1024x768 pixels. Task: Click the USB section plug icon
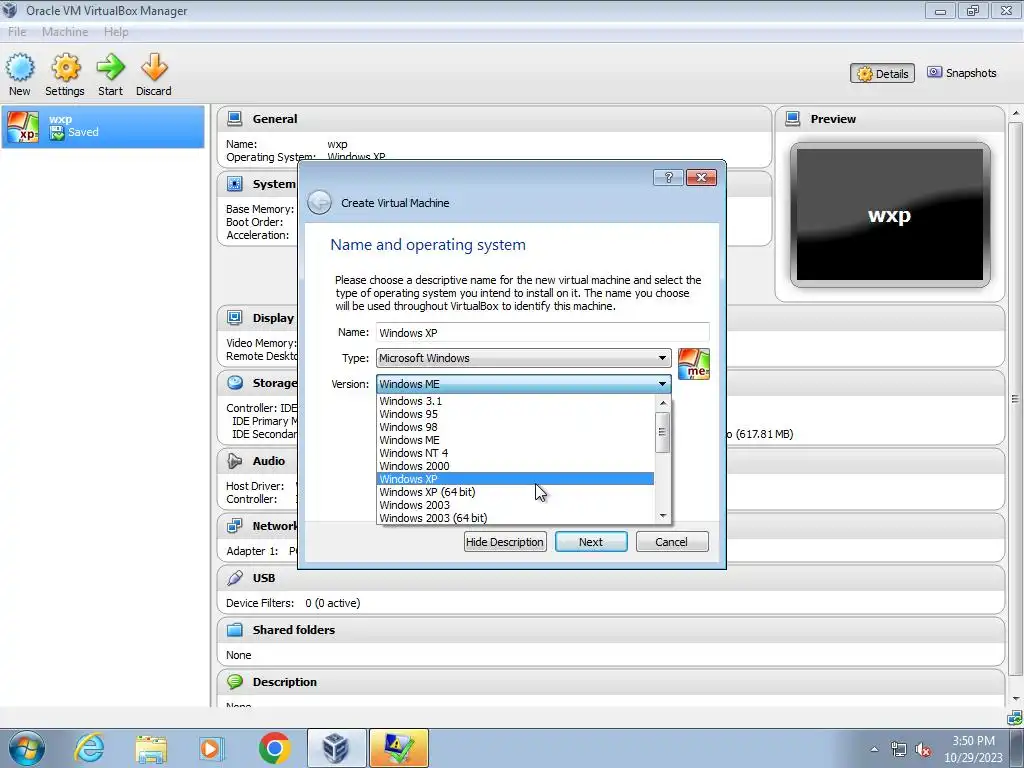tap(234, 577)
